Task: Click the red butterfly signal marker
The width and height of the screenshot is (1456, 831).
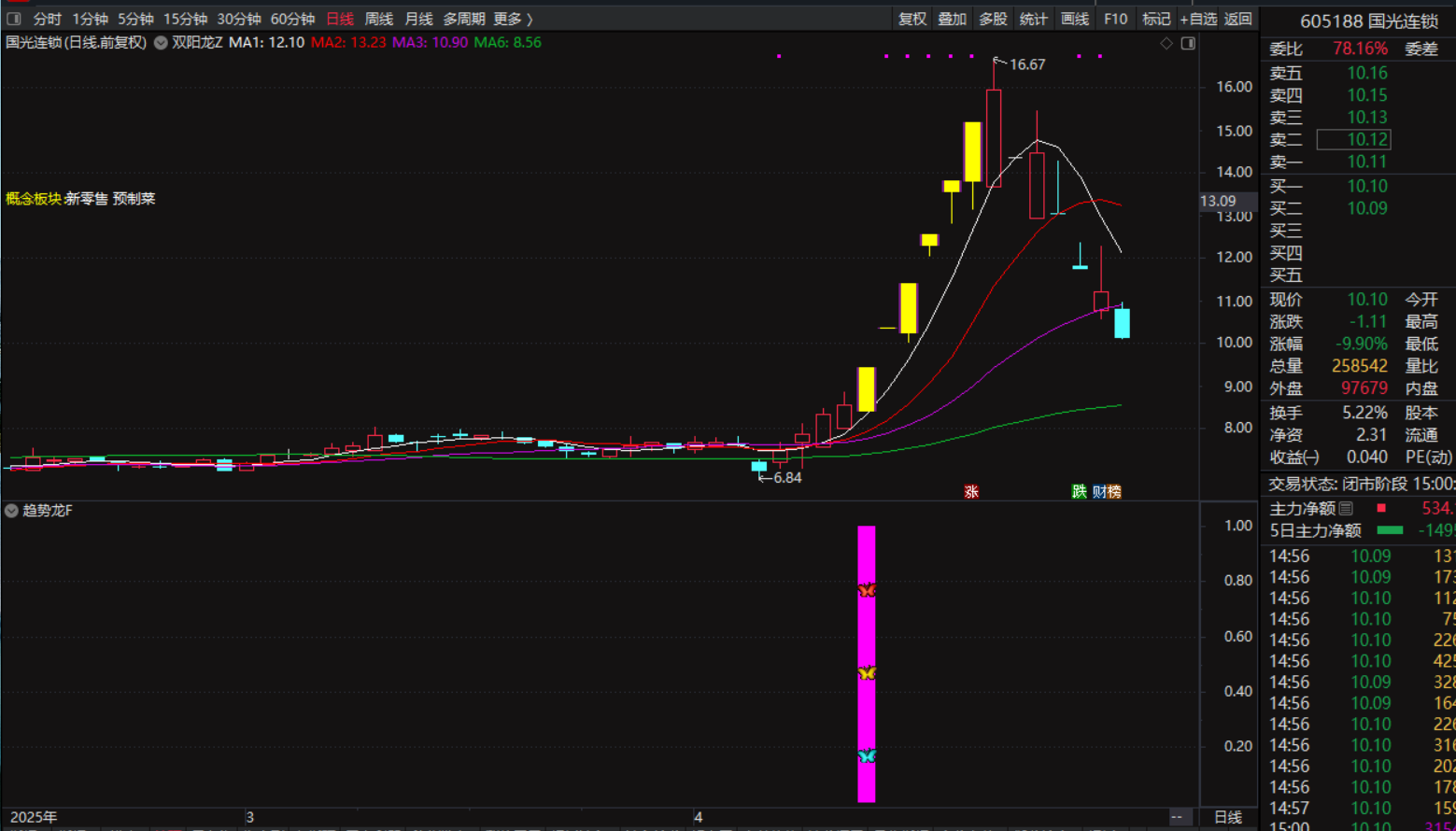Action: (x=867, y=589)
